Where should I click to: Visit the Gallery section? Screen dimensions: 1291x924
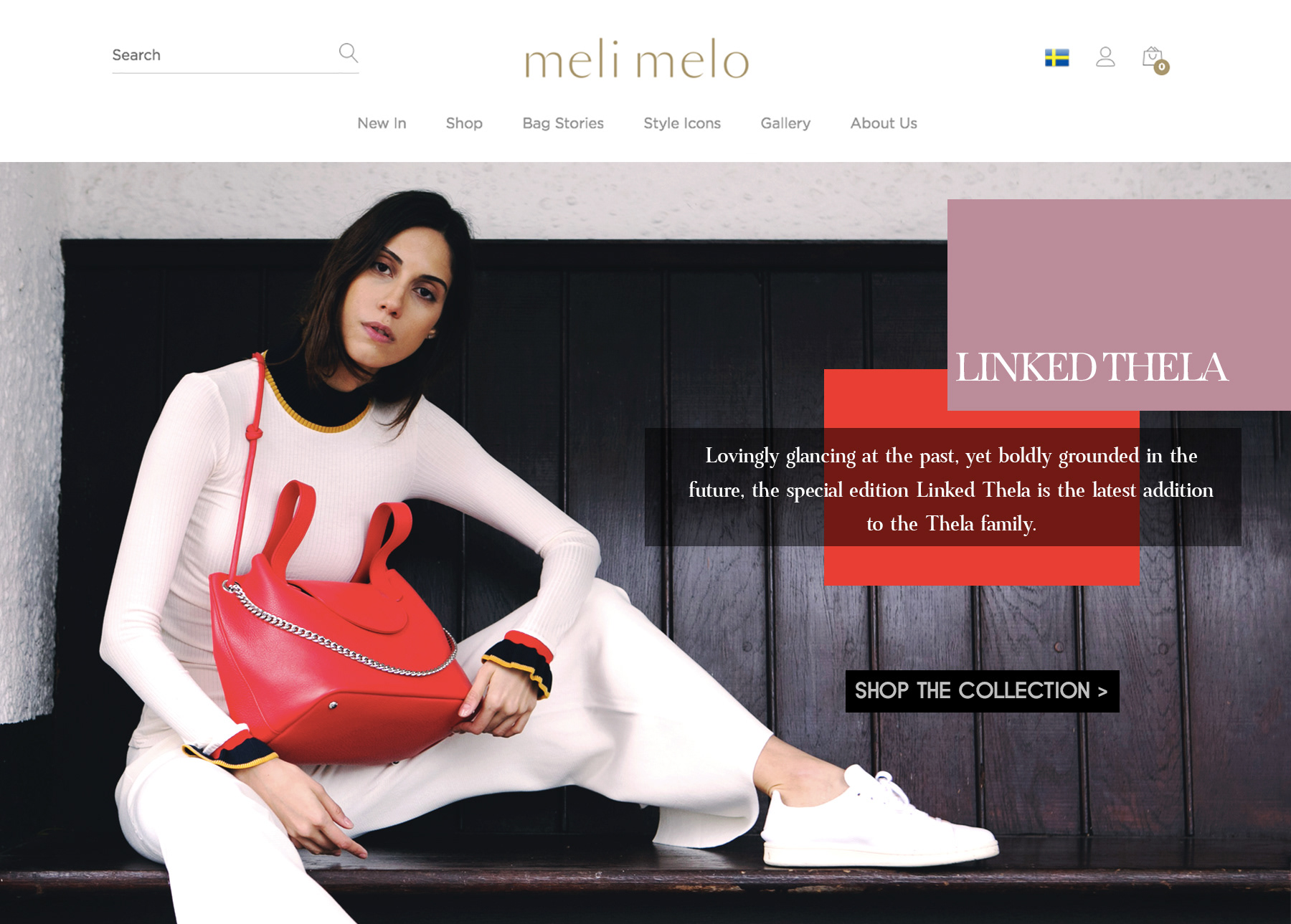click(785, 123)
